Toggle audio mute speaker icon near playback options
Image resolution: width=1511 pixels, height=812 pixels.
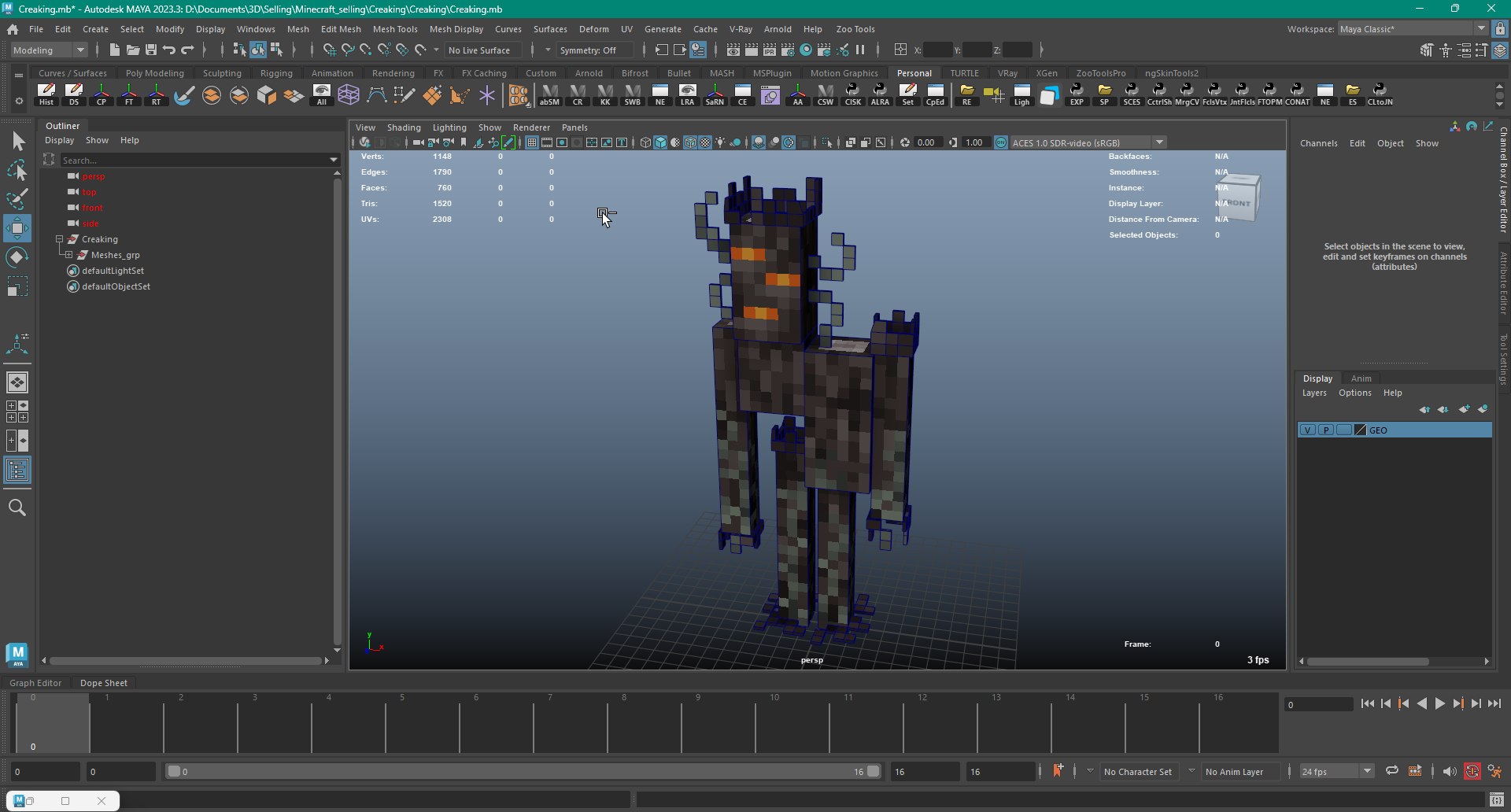[1450, 771]
